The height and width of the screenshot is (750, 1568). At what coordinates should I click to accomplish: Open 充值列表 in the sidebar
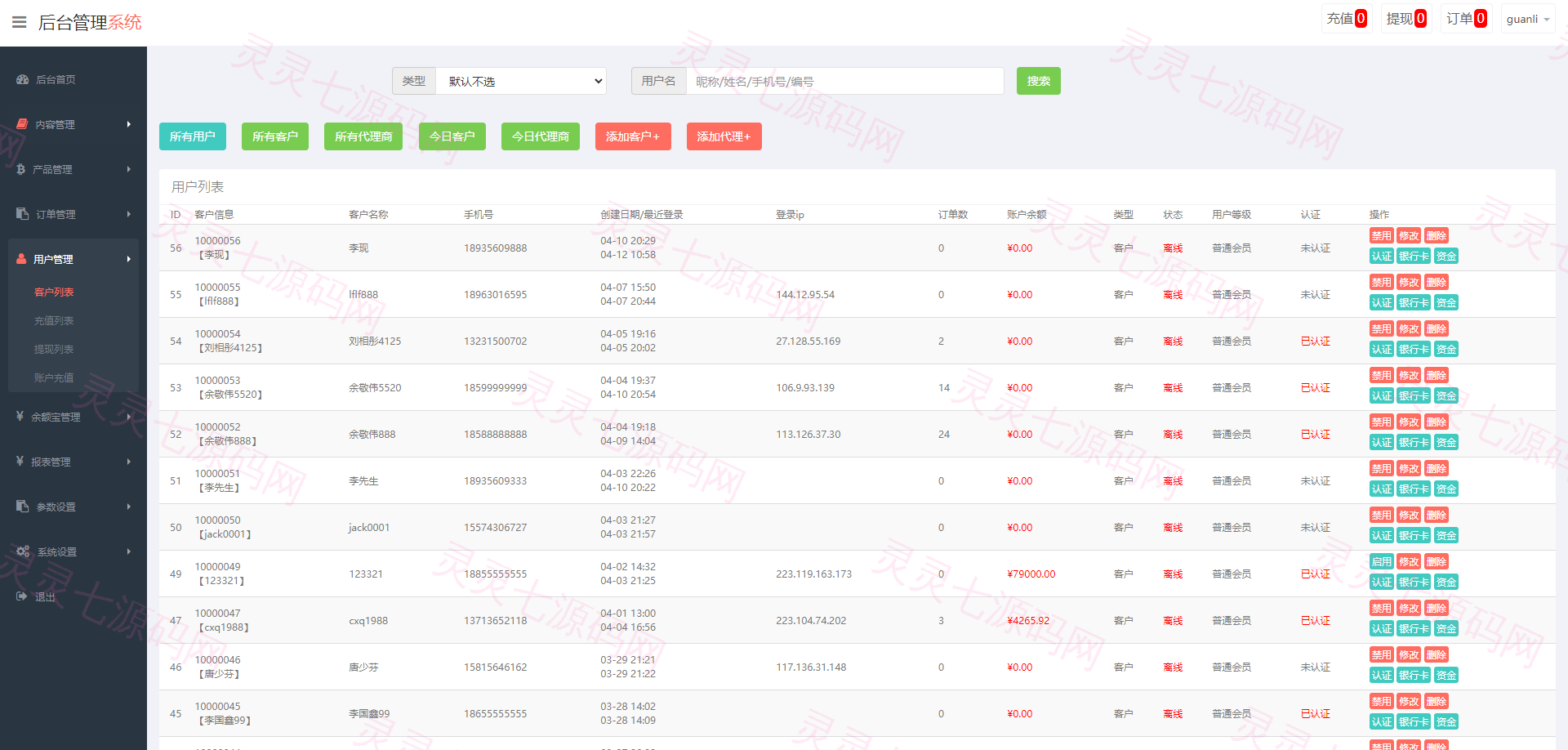(x=54, y=320)
